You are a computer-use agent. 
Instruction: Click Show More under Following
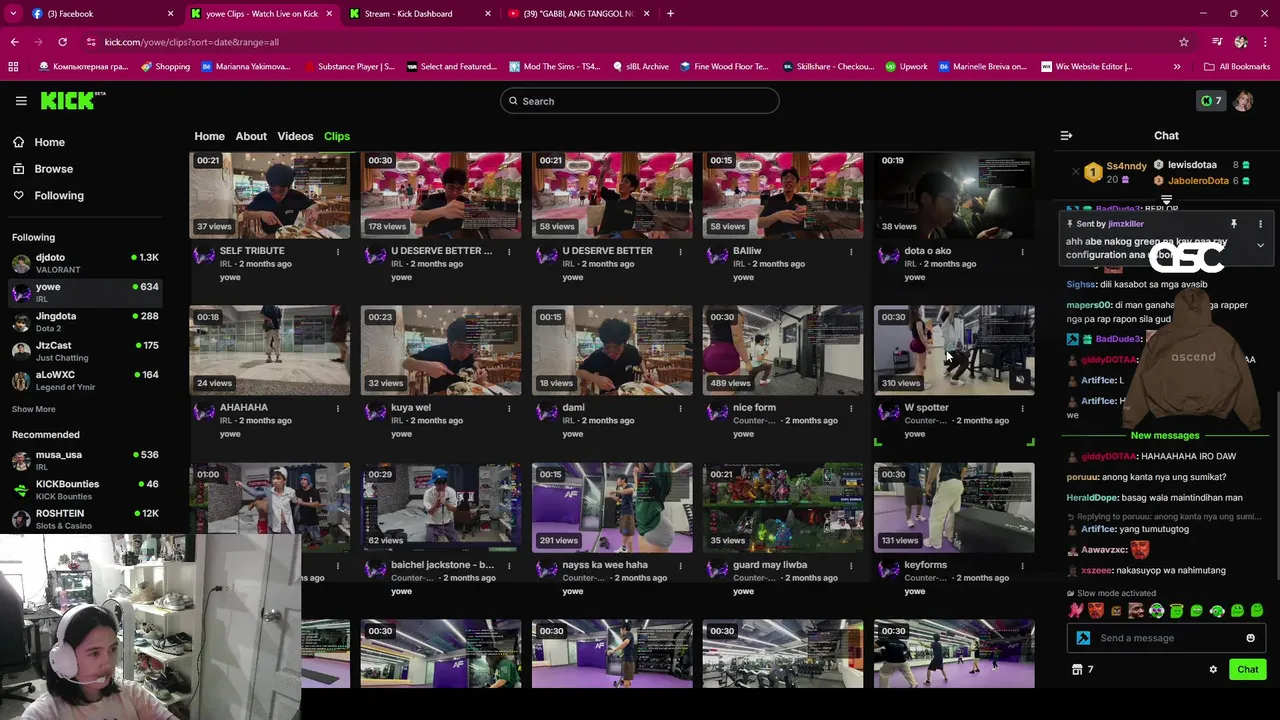[x=33, y=409]
